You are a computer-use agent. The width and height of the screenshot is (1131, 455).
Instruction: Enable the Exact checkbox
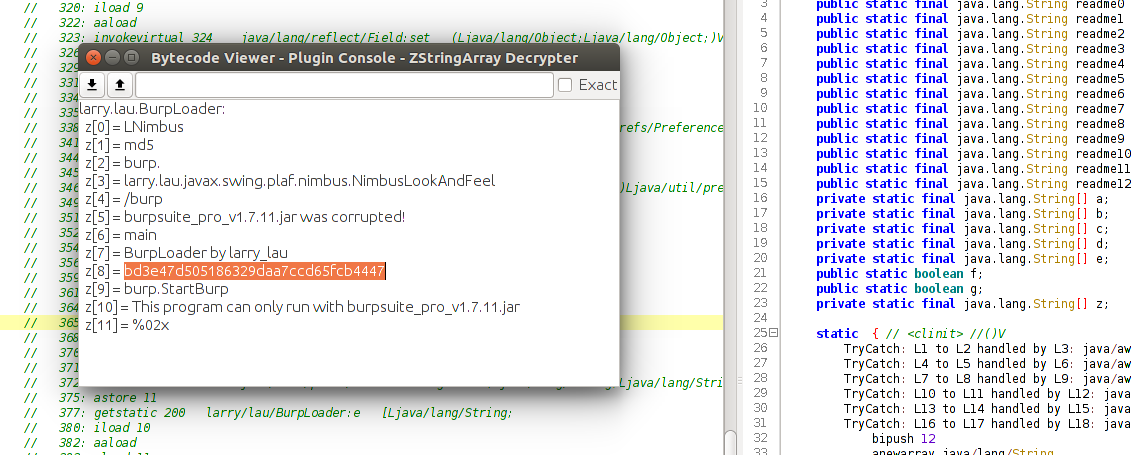(566, 85)
